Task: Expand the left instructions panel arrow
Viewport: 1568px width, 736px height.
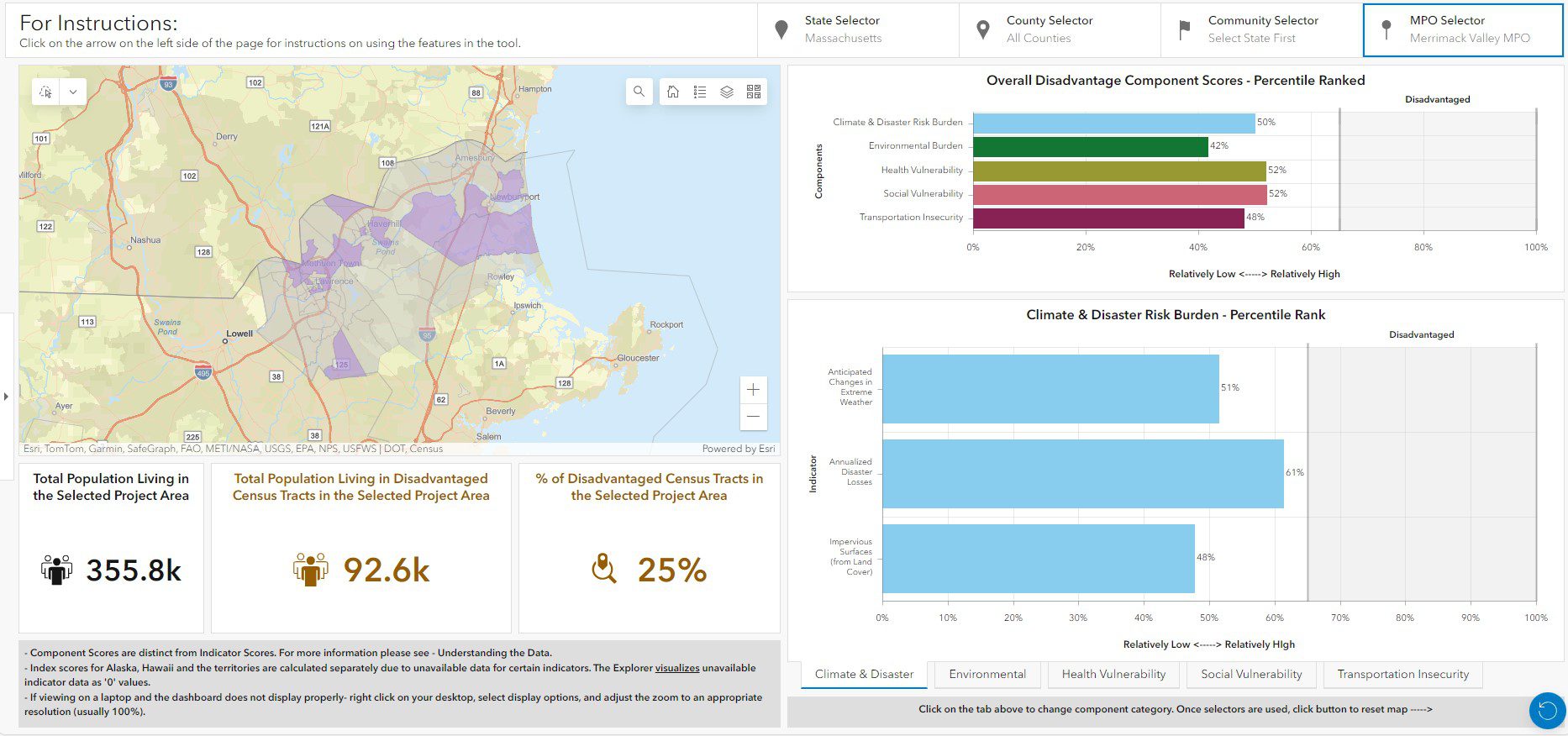Action: (x=6, y=396)
